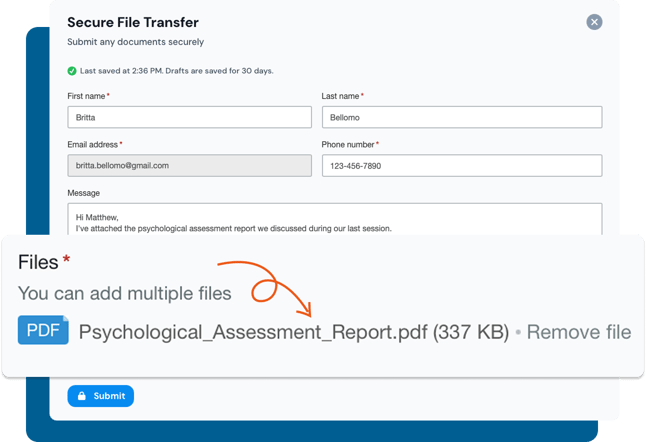Click the 'Submit any documents securely' subtitle
Screen dimensions: 646x442
(x=136, y=42)
